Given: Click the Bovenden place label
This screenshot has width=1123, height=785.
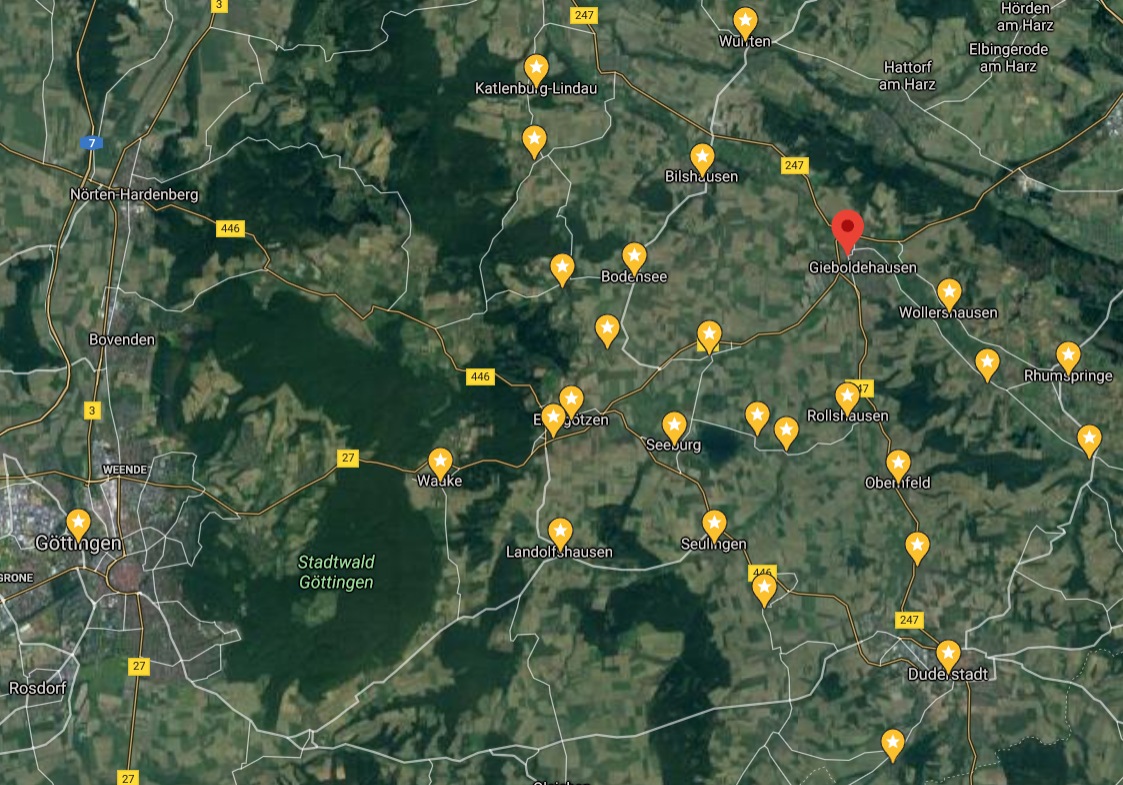Looking at the screenshot, I should pyautogui.click(x=122, y=339).
